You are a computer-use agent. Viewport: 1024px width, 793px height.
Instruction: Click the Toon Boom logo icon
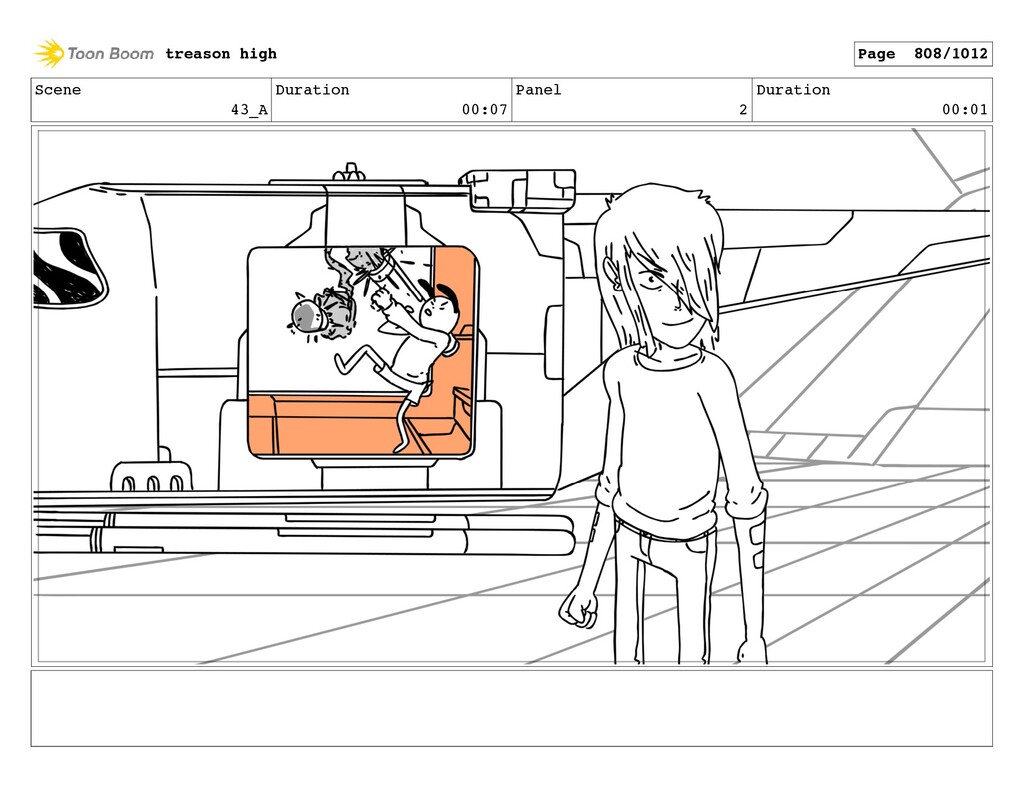click(x=49, y=54)
